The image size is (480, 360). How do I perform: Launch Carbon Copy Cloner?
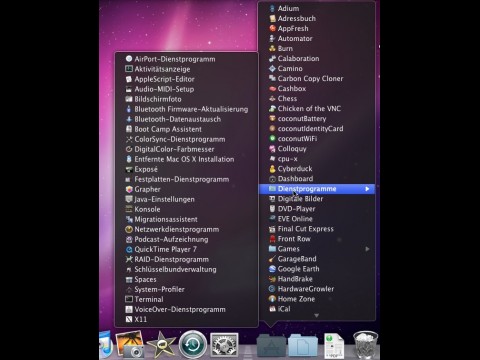(317, 78)
